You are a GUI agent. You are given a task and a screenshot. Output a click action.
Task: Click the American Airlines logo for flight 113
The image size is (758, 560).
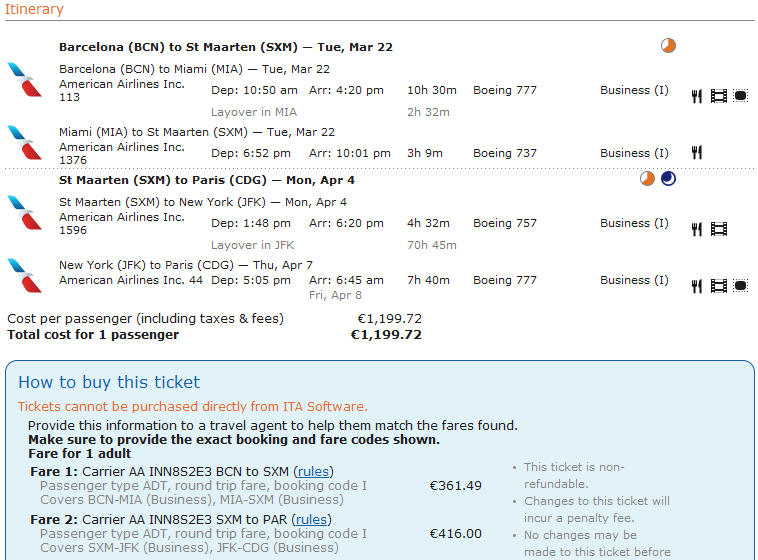click(24, 80)
